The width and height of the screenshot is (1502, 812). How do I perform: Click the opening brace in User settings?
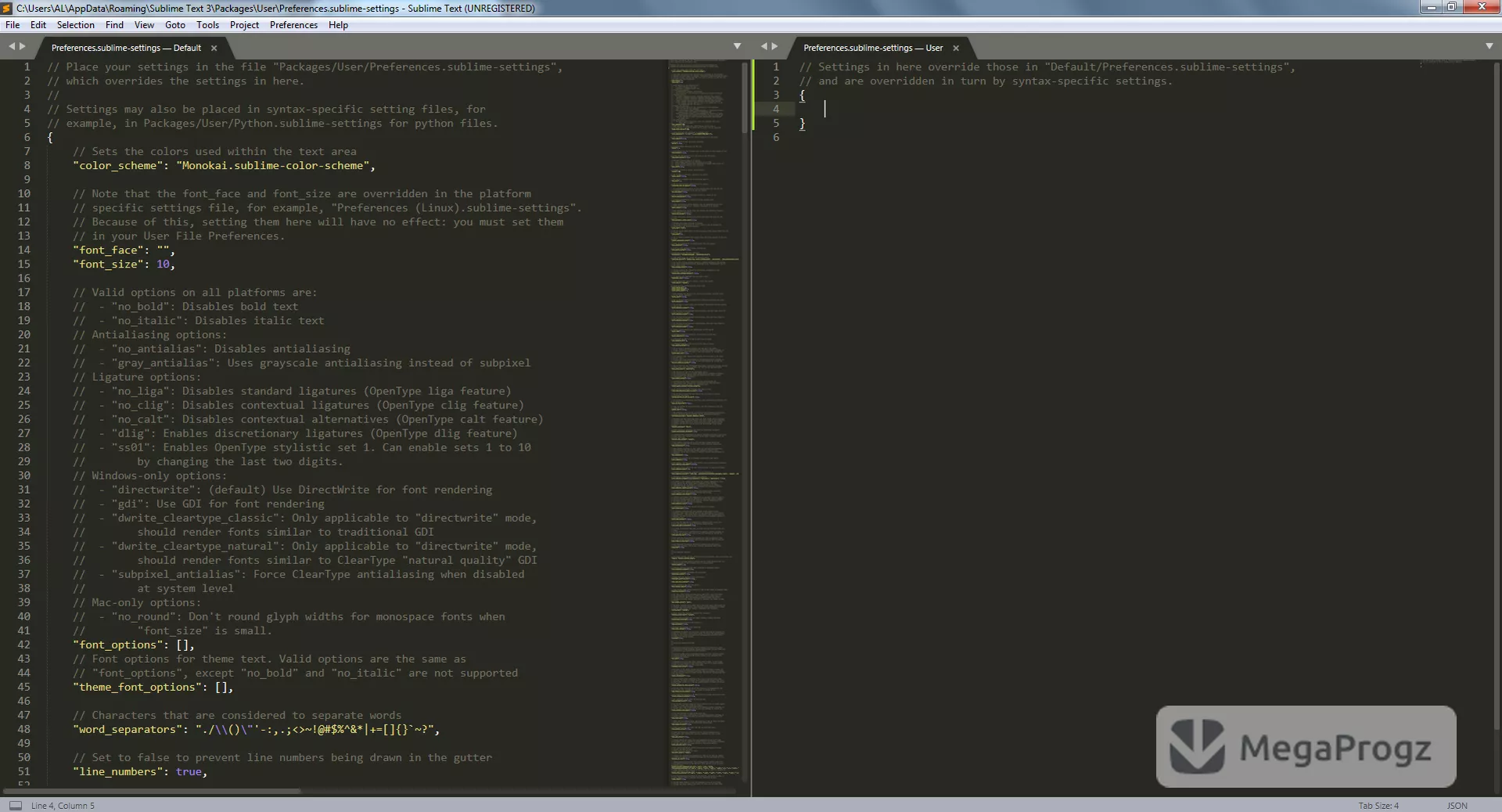(802, 95)
